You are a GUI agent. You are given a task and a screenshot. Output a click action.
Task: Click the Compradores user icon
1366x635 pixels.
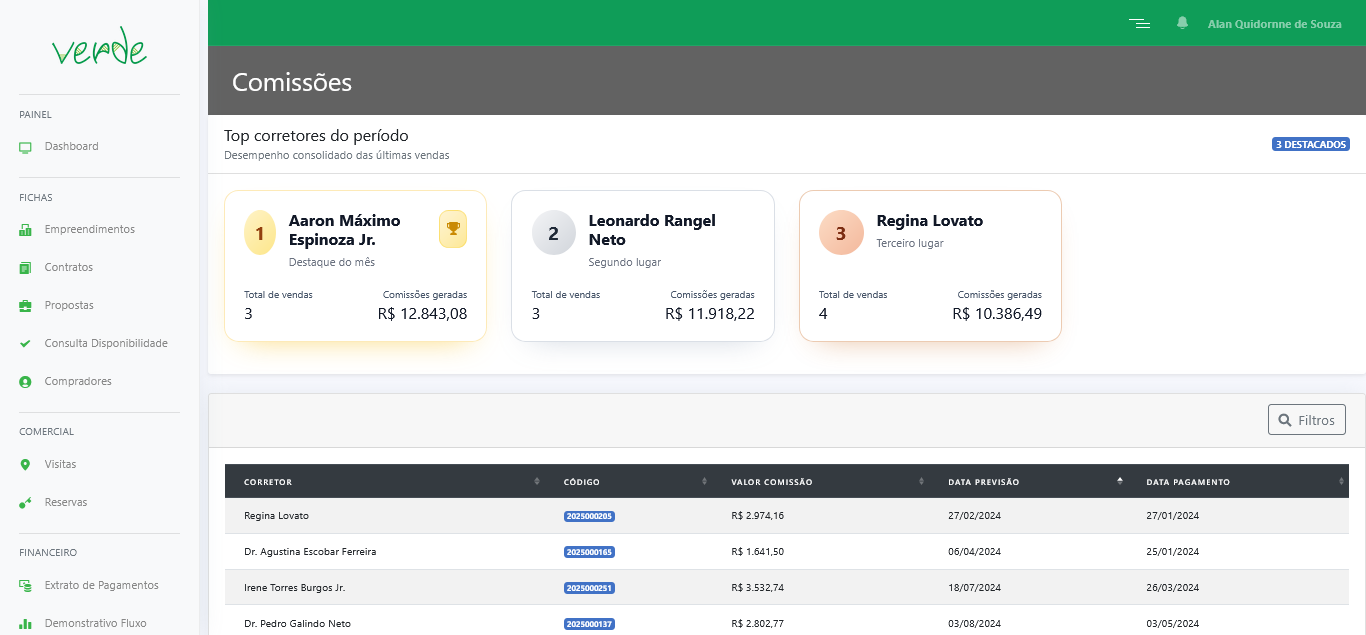(x=26, y=382)
